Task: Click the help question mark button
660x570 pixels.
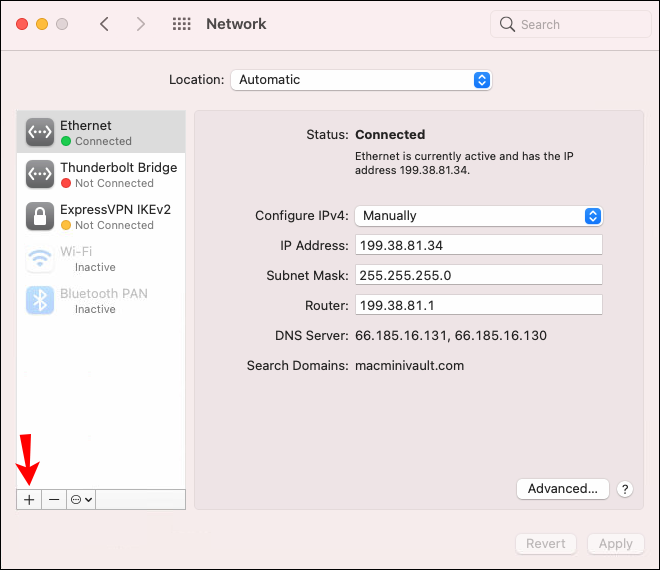Action: pos(625,489)
